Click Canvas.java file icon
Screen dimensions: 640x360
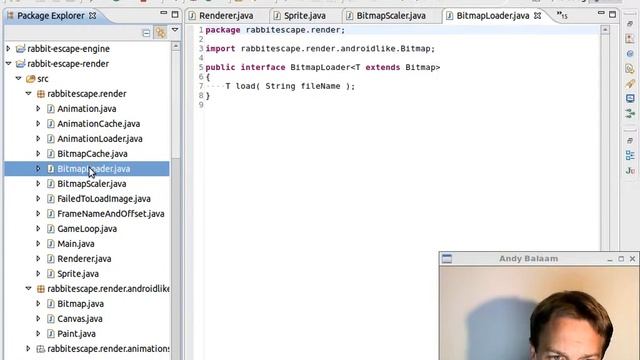[51, 319]
